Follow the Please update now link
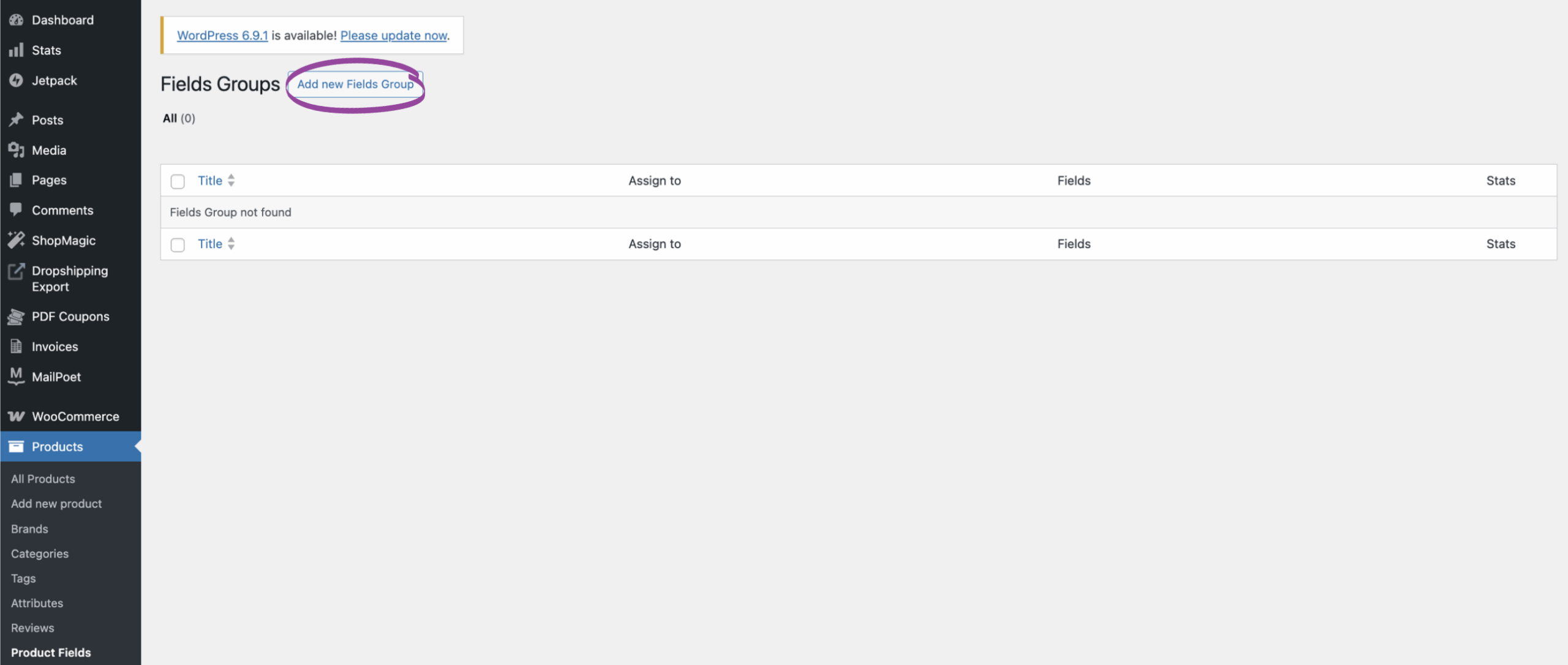 coord(393,35)
